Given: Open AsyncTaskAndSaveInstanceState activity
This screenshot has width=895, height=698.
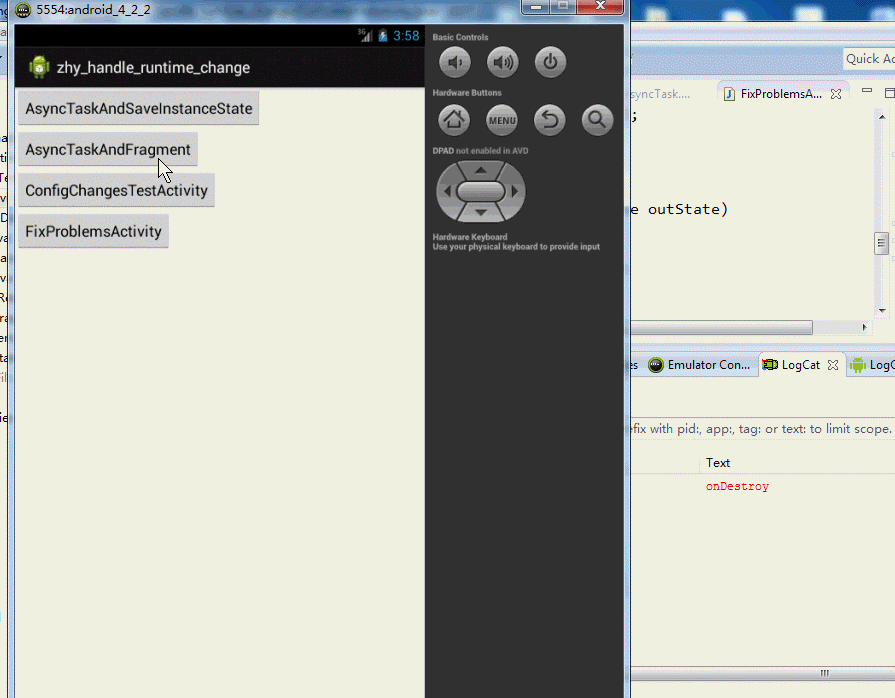Looking at the screenshot, I should (139, 108).
